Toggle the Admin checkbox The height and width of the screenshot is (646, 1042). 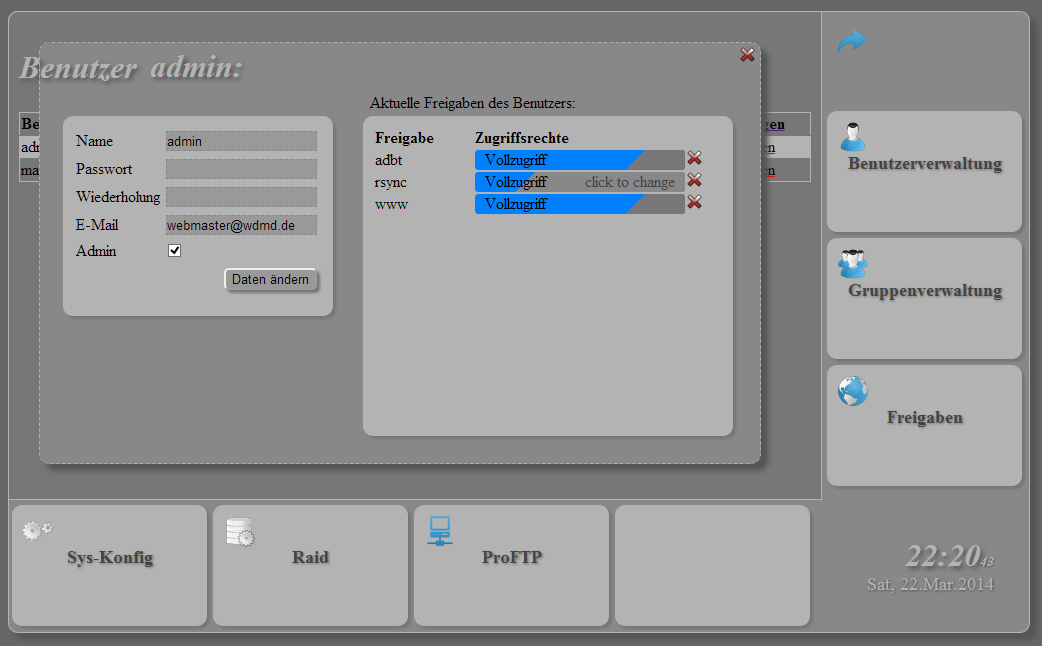point(174,251)
